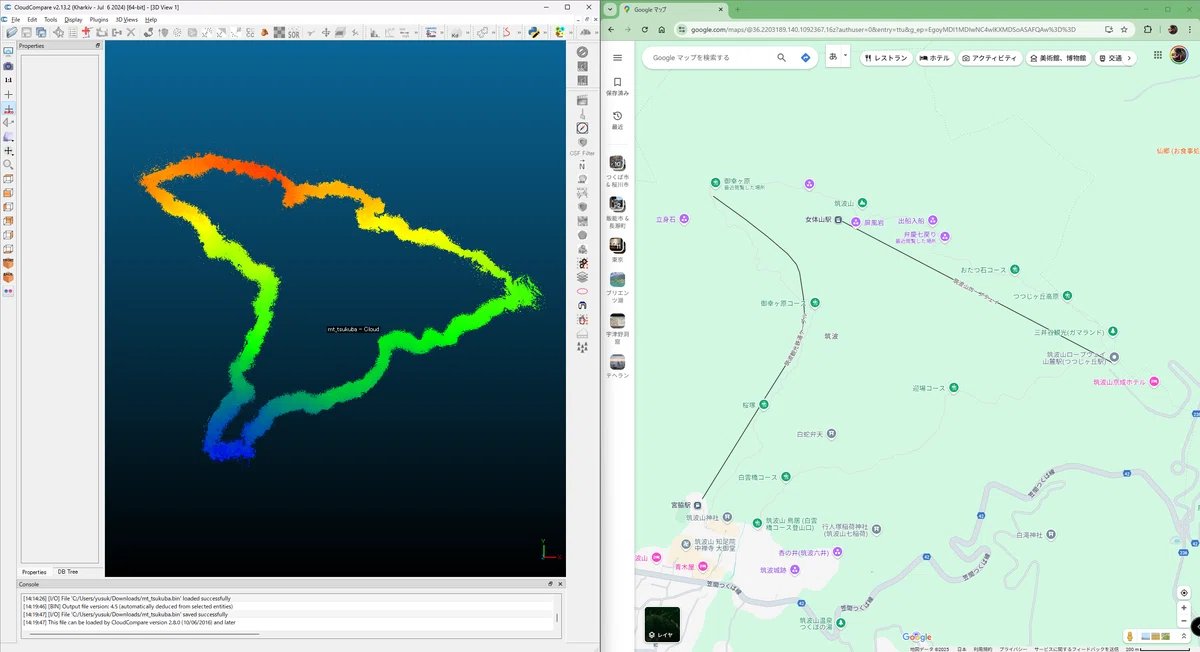Click the trees plugin icon in the right toolbar

582,346
